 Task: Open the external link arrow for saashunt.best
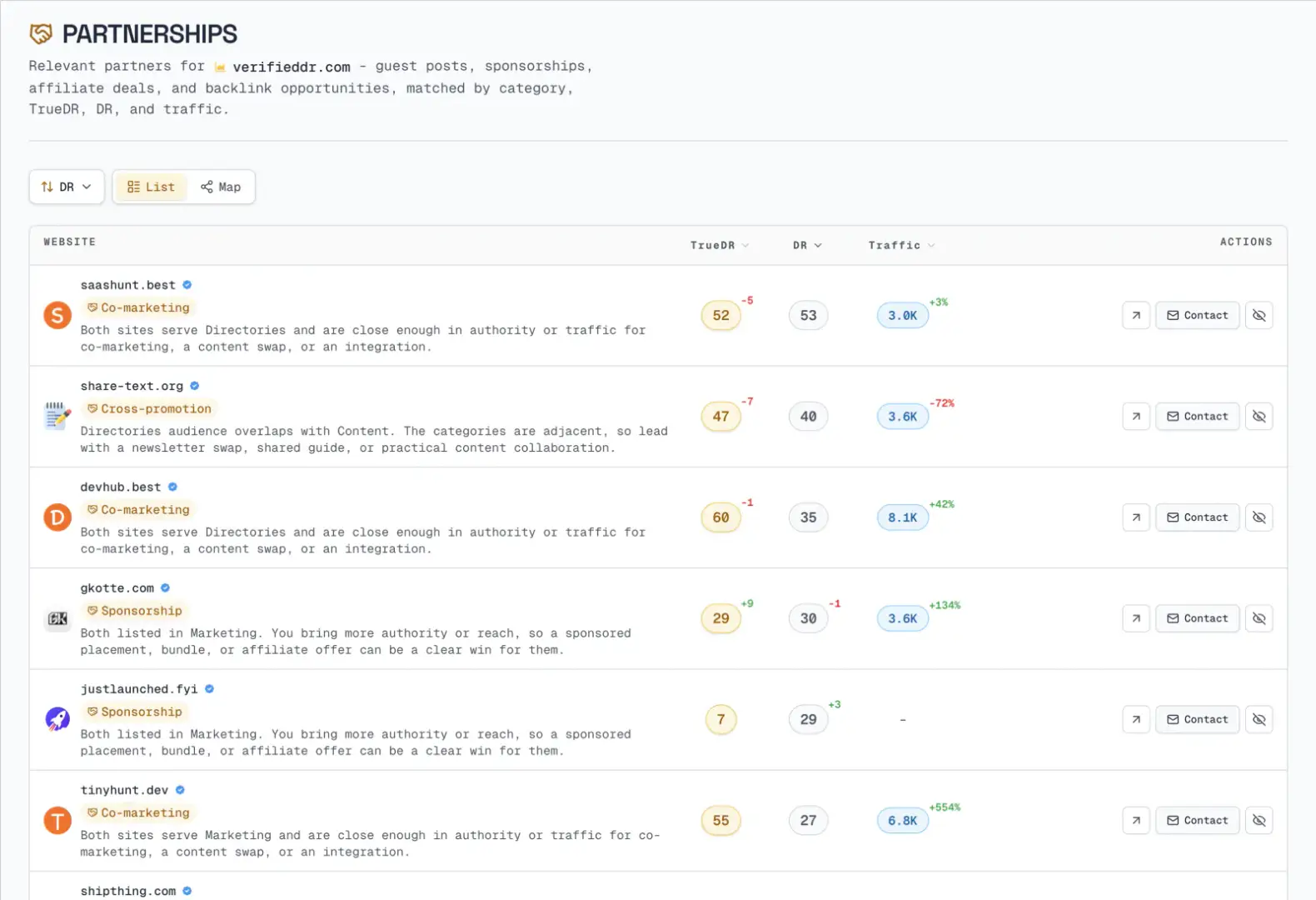(x=1136, y=315)
